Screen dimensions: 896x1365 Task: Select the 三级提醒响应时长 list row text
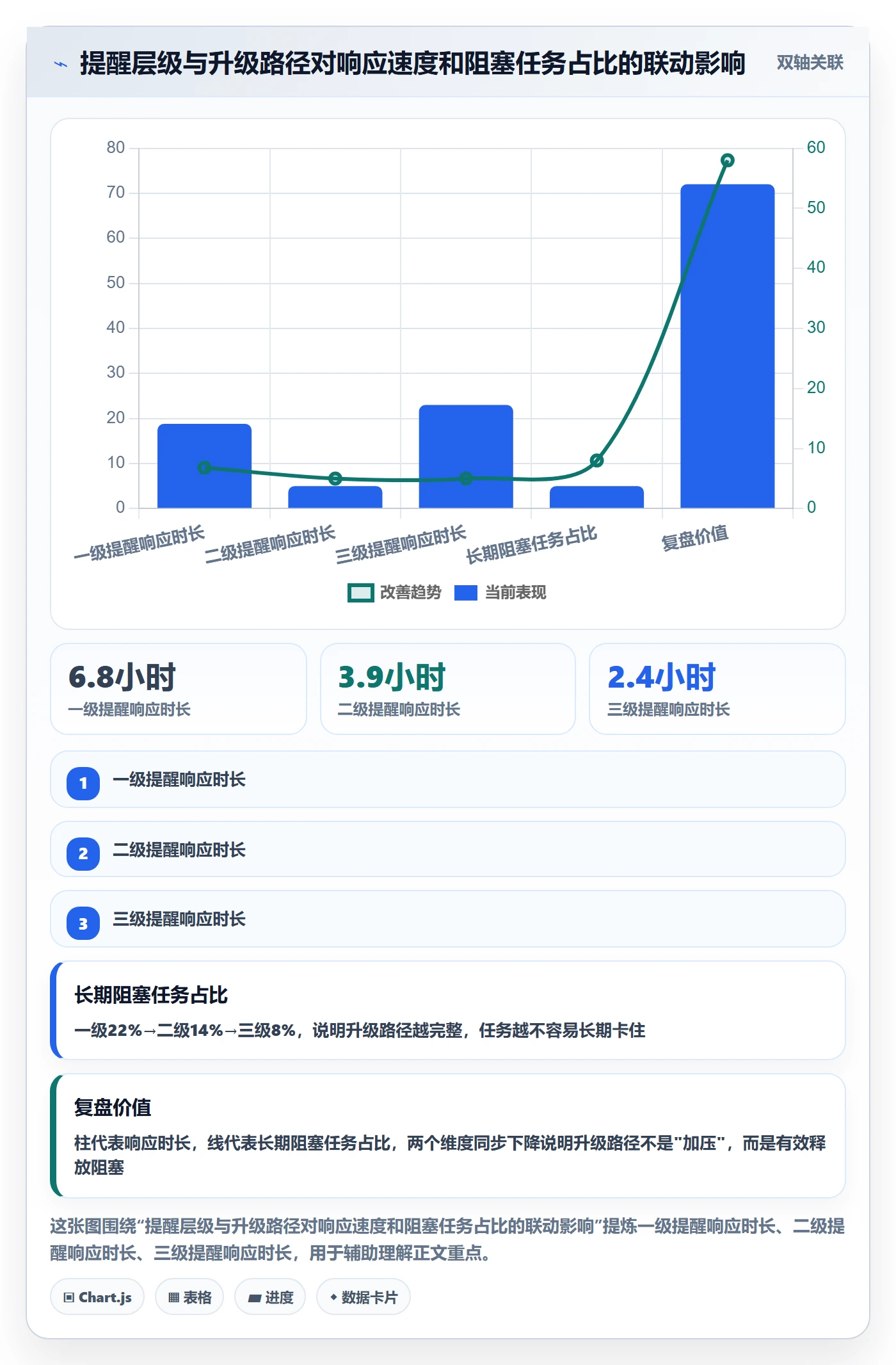click(179, 919)
